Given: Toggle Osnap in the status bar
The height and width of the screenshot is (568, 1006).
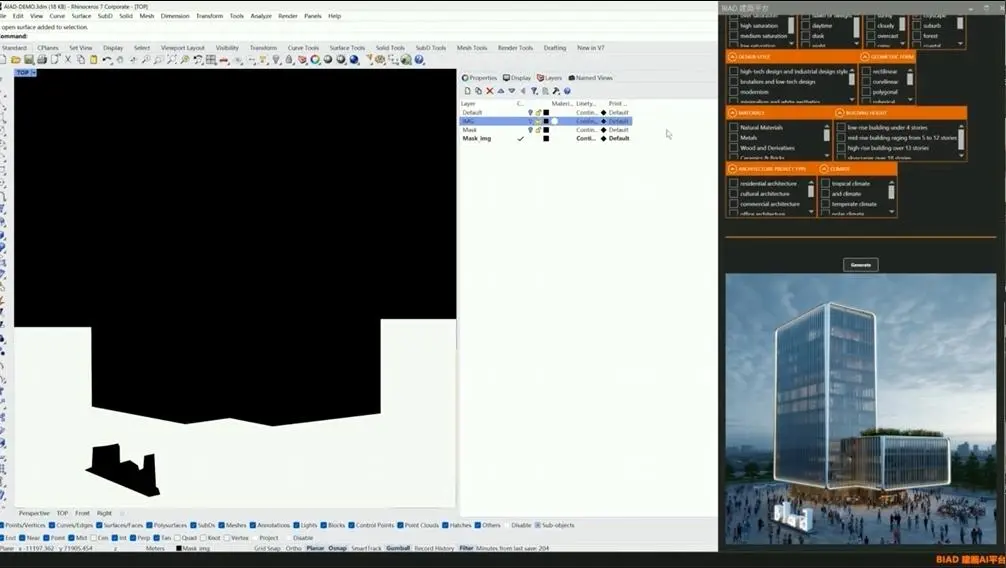Looking at the screenshot, I should [x=338, y=548].
